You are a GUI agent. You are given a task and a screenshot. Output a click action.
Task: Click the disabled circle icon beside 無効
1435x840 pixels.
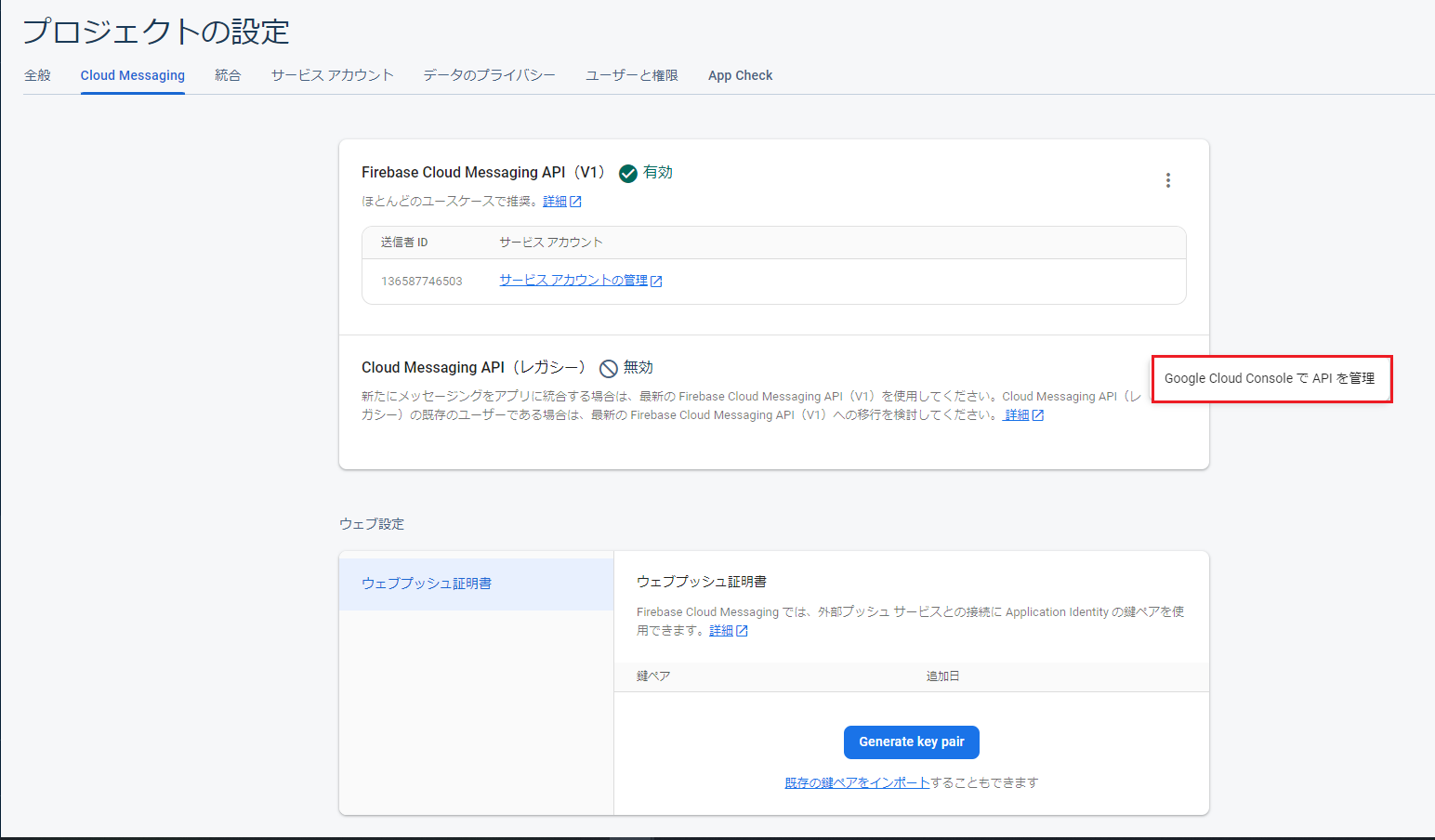[609, 368]
